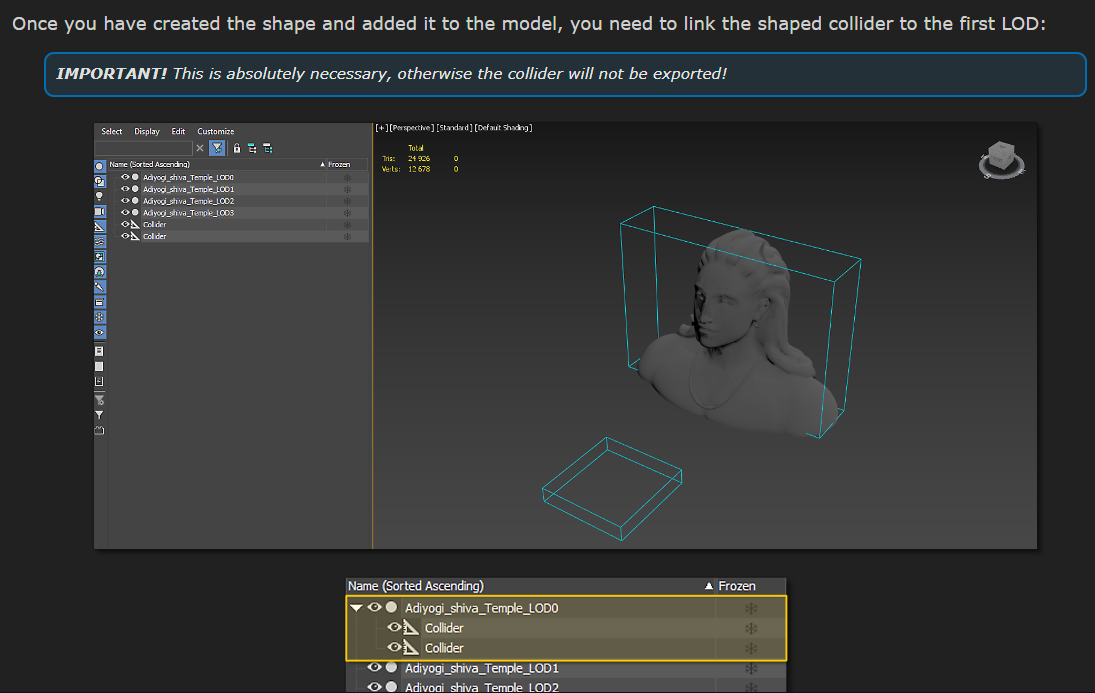Open the Edit menu in Scene Explorer
Image resolution: width=1095 pixels, height=693 pixels.
coord(178,131)
